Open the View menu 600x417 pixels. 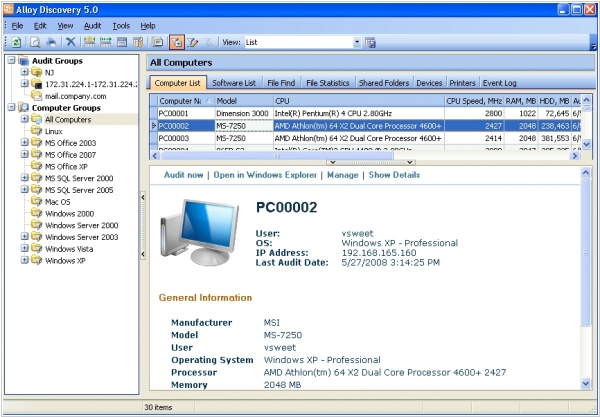tap(65, 26)
